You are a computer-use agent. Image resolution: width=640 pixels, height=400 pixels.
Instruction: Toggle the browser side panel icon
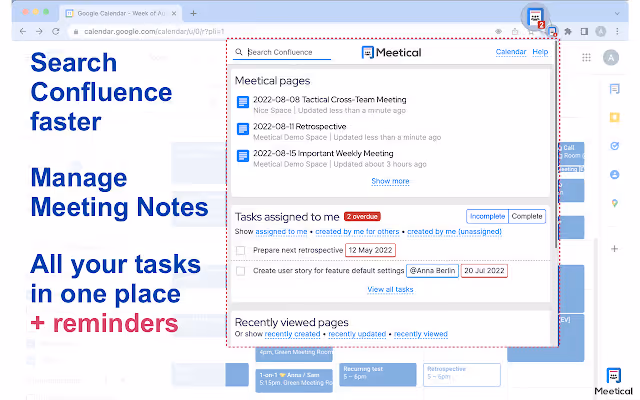tap(584, 31)
